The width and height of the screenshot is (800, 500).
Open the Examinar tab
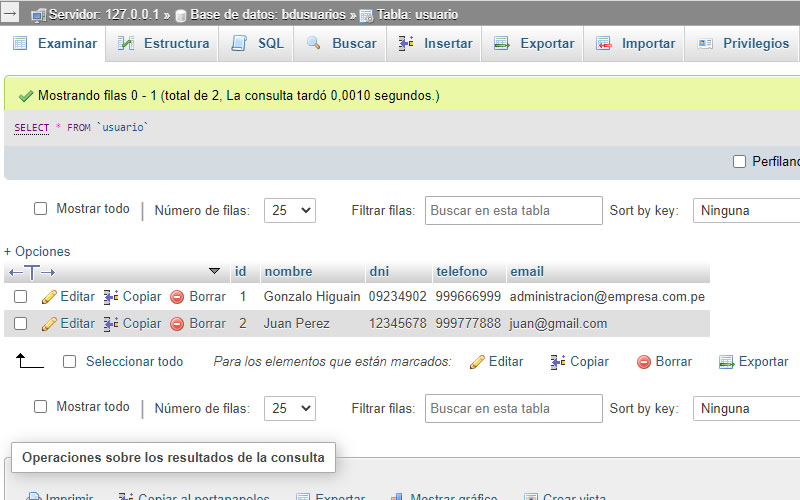54,43
